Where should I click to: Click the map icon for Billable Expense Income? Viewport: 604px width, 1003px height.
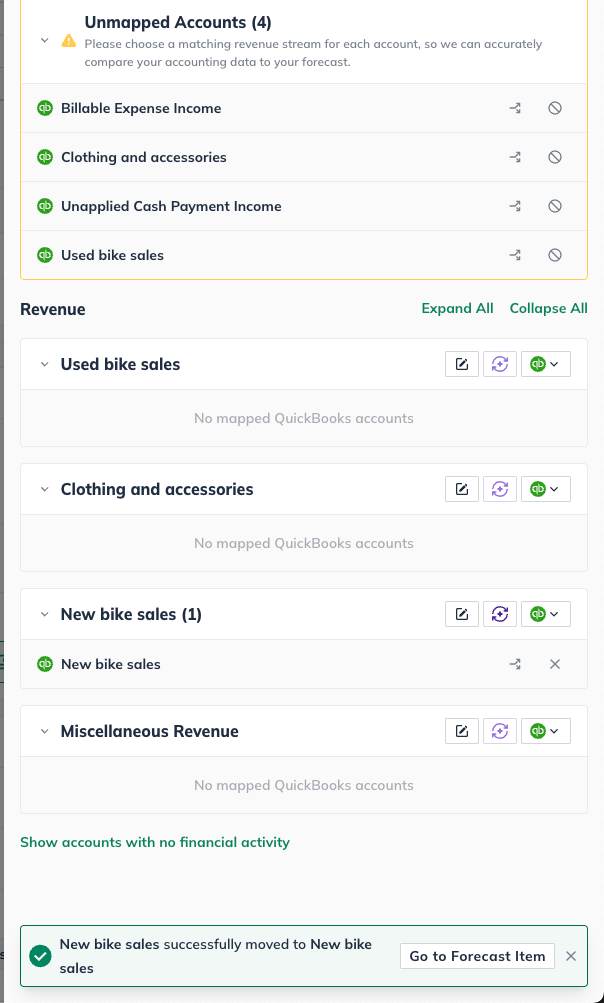tap(516, 108)
